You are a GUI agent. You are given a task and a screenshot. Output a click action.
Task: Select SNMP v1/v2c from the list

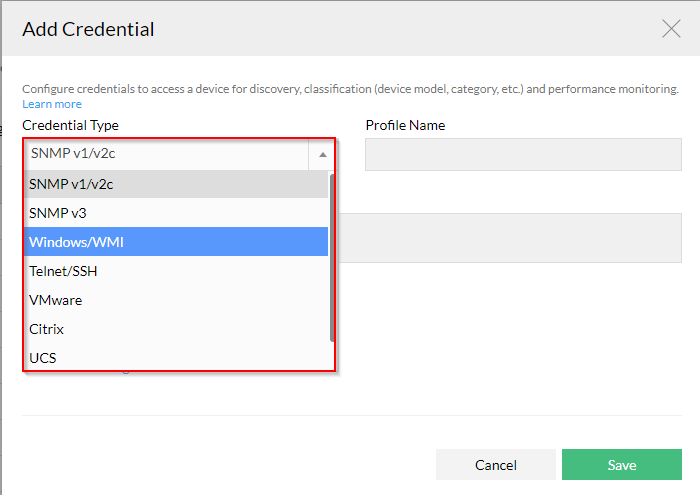(176, 184)
